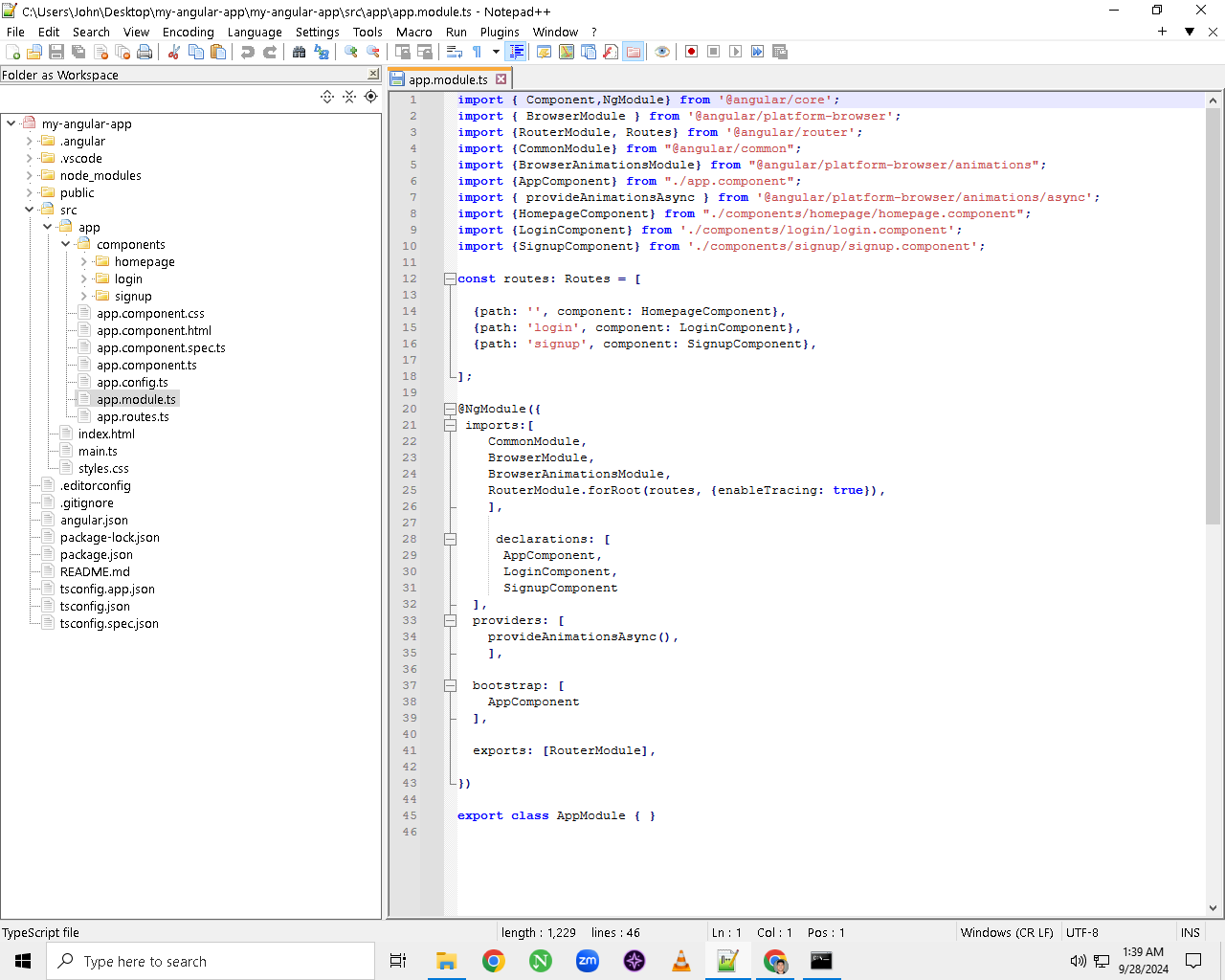
Task: Click the Cut scissors toolbar icon
Action: coord(174,52)
